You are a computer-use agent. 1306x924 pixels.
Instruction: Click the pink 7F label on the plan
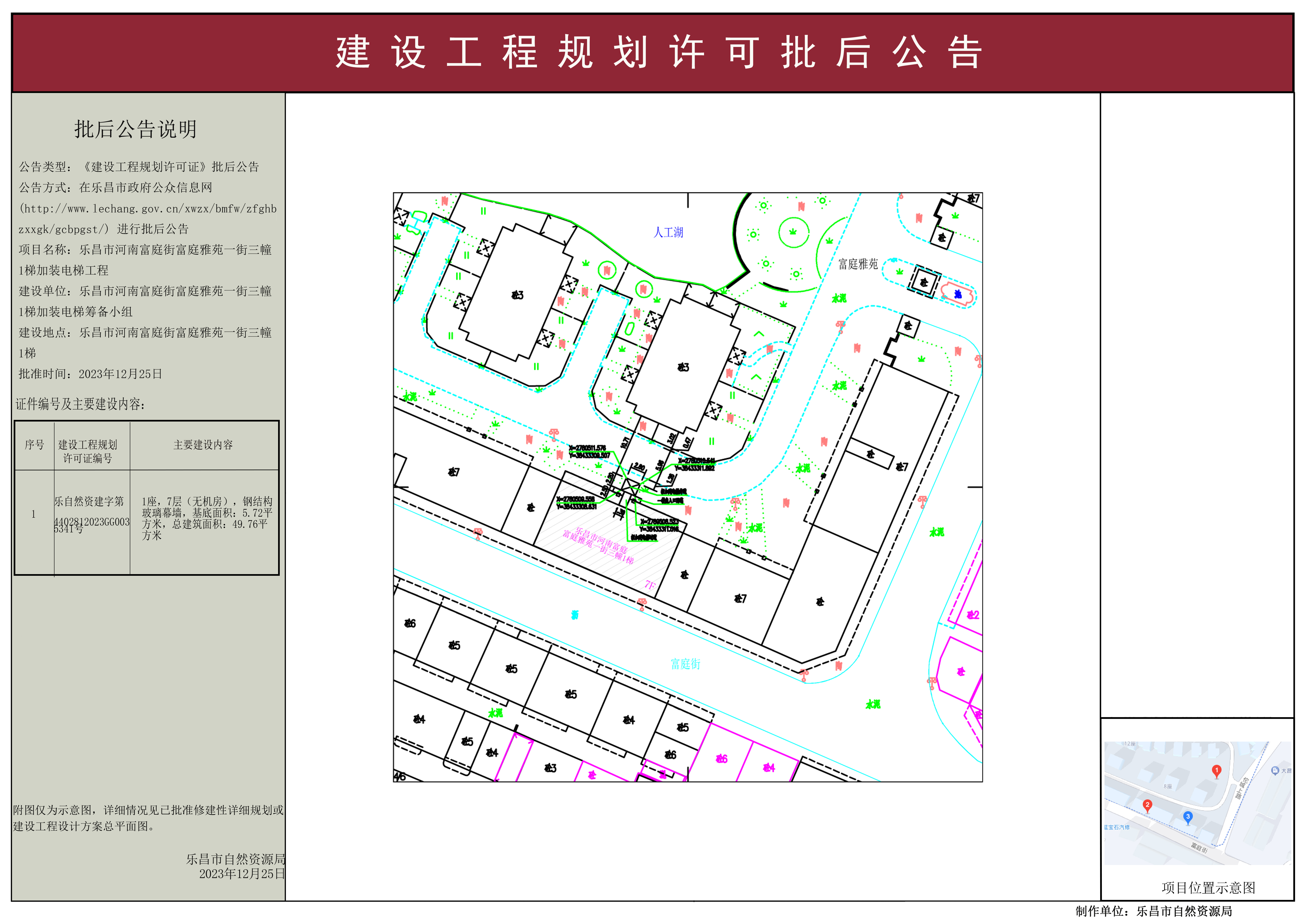tap(650, 585)
